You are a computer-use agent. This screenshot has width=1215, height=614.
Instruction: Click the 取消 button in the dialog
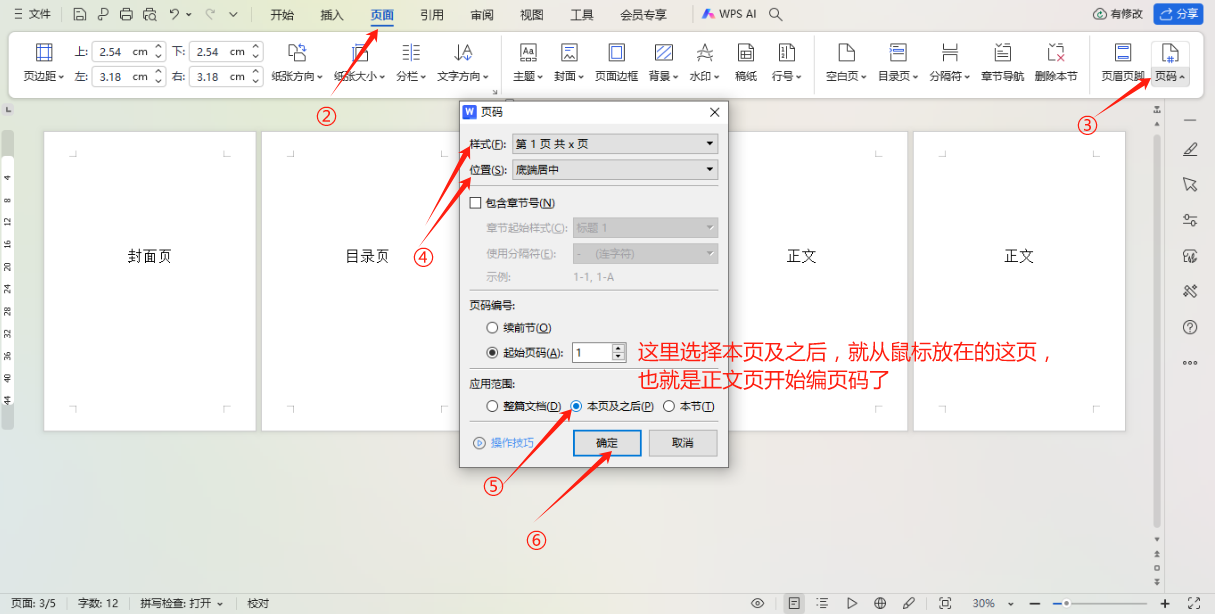[683, 443]
